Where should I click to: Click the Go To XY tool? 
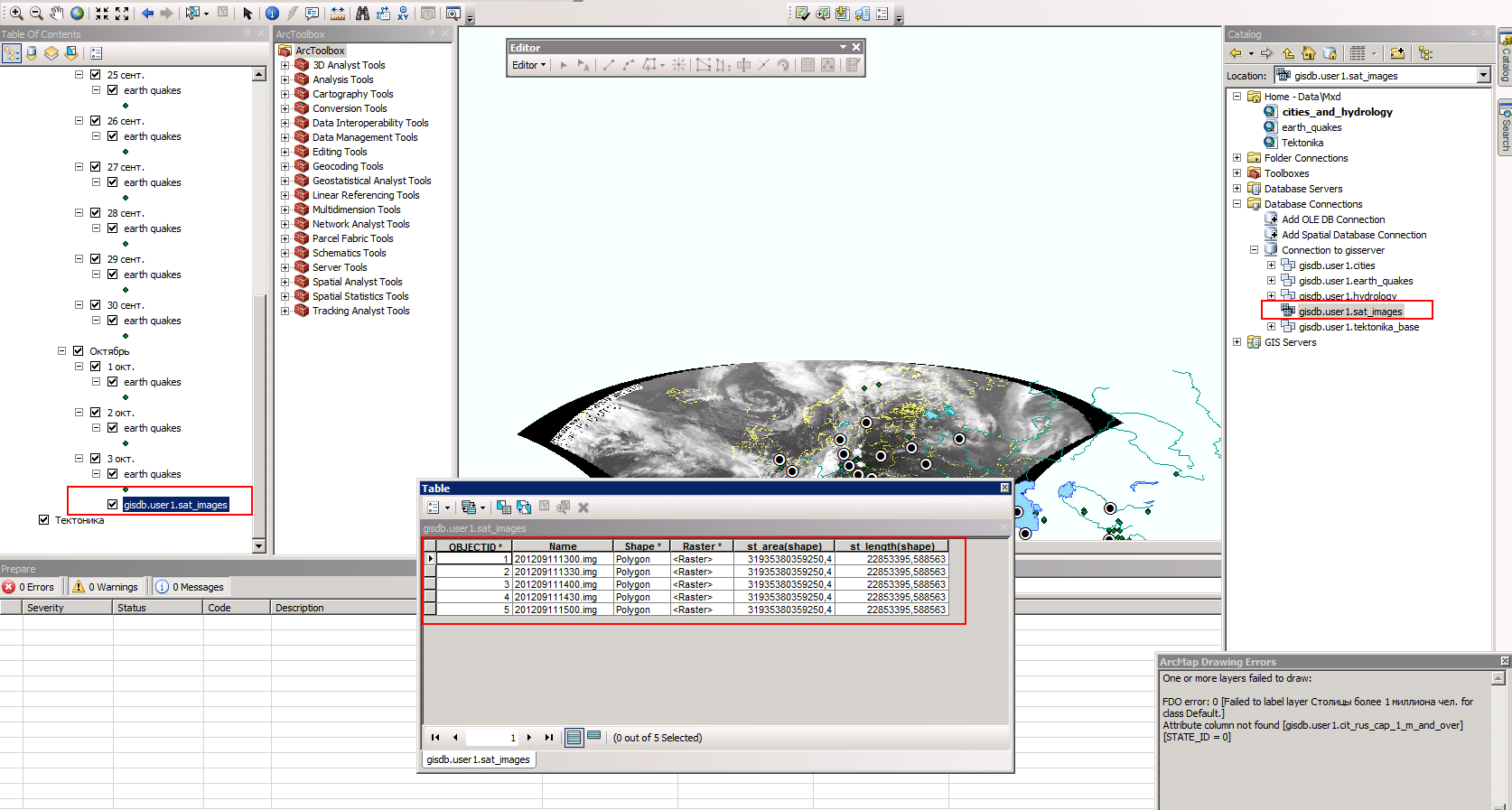pyautogui.click(x=403, y=13)
